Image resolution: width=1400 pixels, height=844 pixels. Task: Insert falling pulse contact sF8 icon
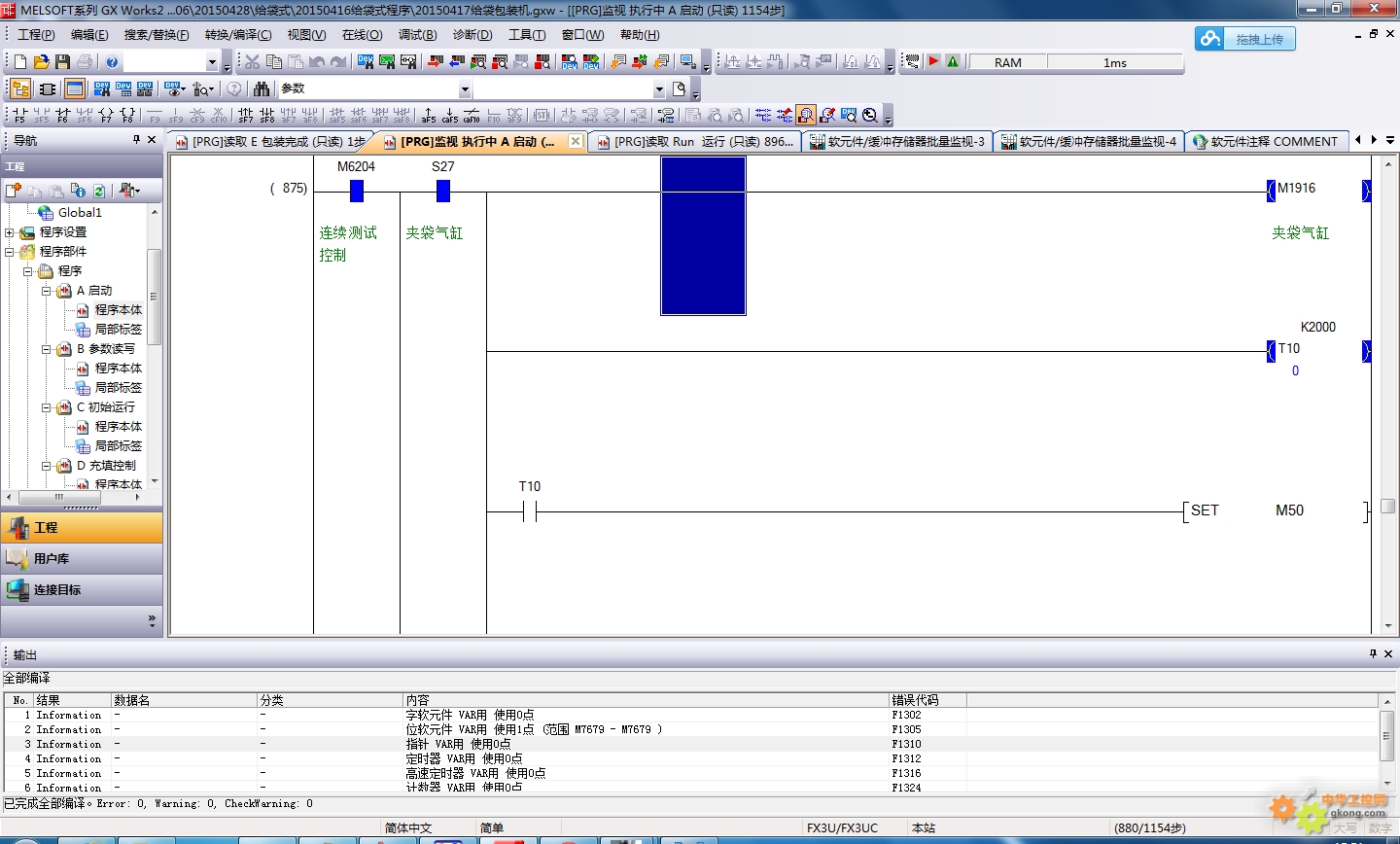click(x=267, y=115)
